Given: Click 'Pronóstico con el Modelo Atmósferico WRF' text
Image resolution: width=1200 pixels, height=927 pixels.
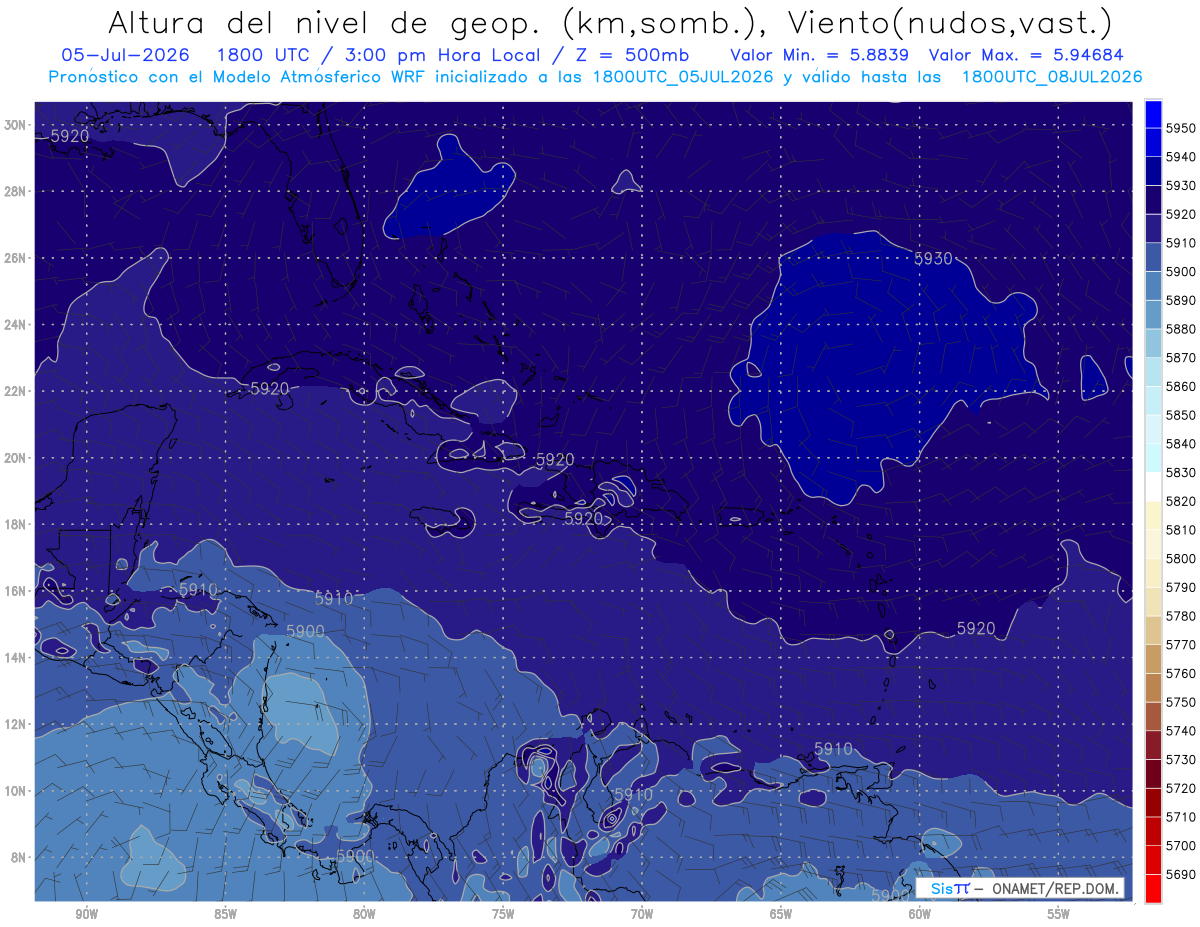Looking at the screenshot, I should pyautogui.click(x=238, y=76).
